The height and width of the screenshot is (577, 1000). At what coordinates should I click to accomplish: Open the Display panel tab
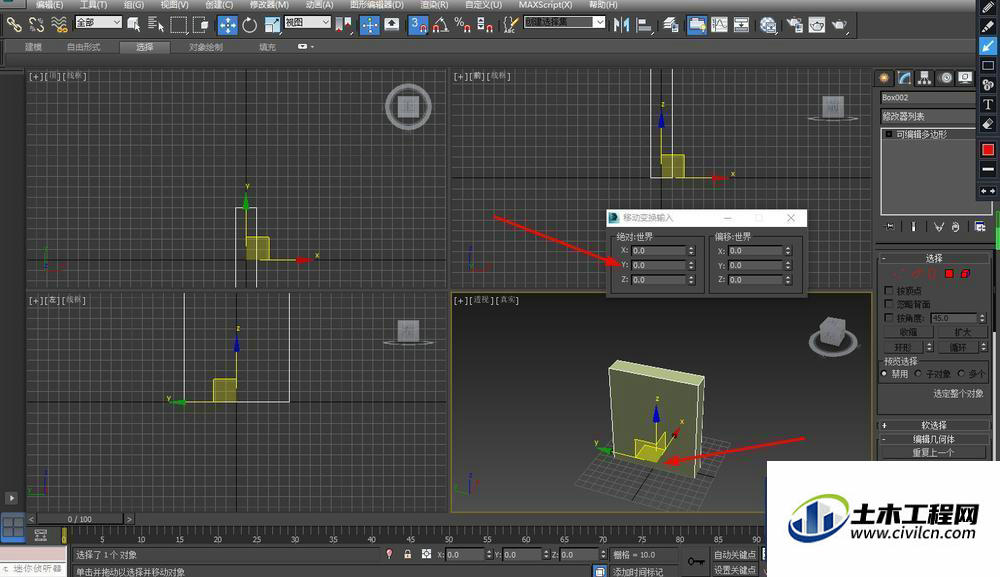pyautogui.click(x=966, y=78)
